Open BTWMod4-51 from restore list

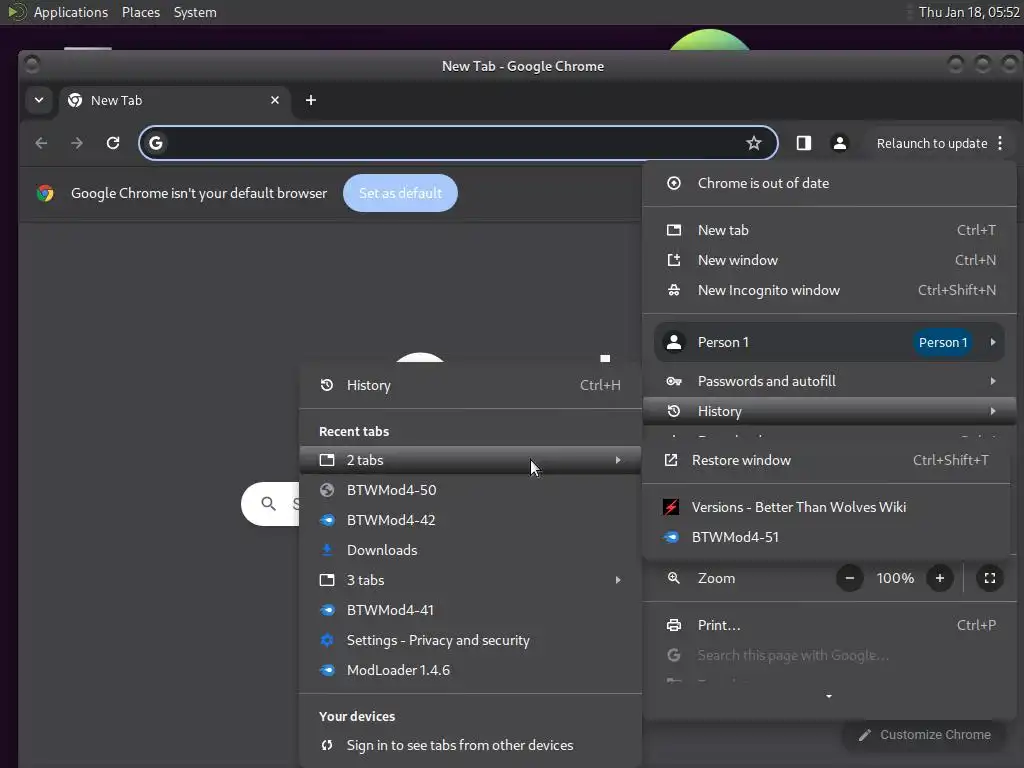click(x=827, y=537)
